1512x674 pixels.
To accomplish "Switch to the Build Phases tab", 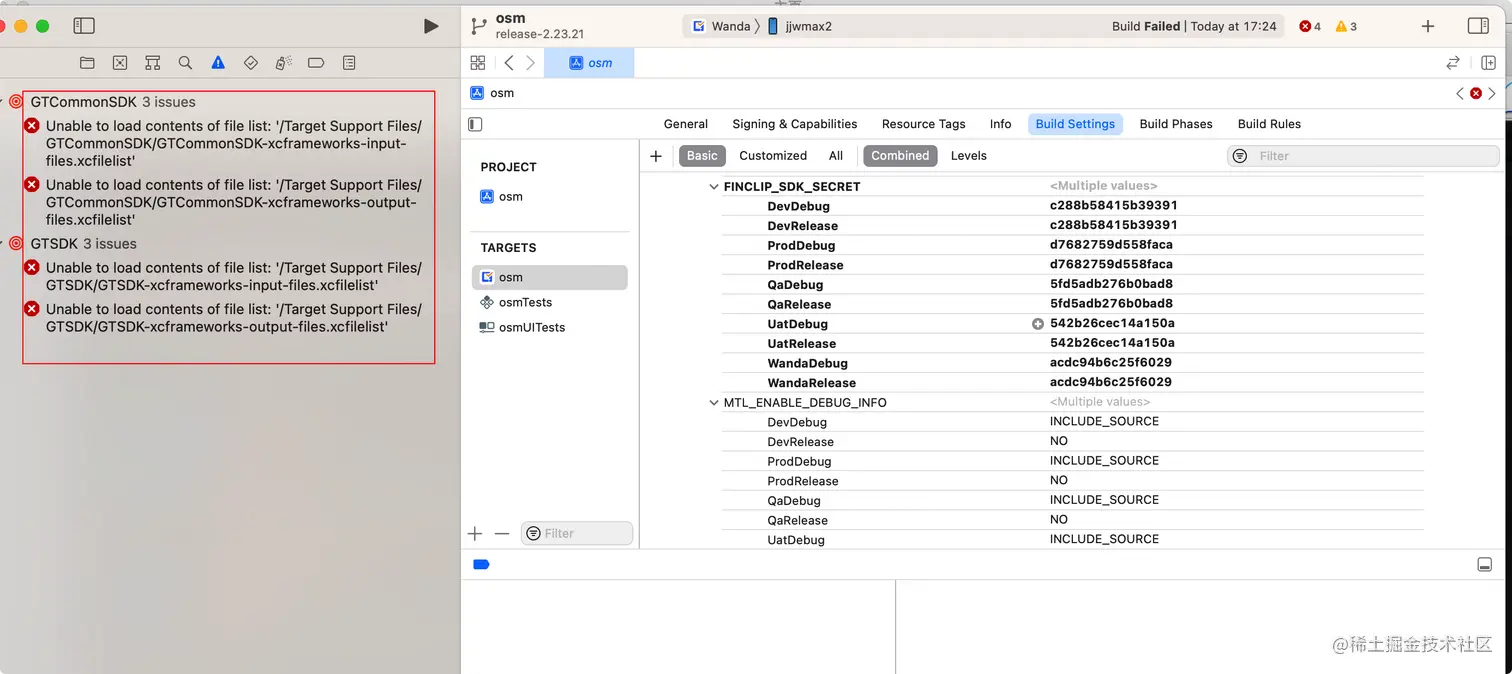I will [1176, 124].
